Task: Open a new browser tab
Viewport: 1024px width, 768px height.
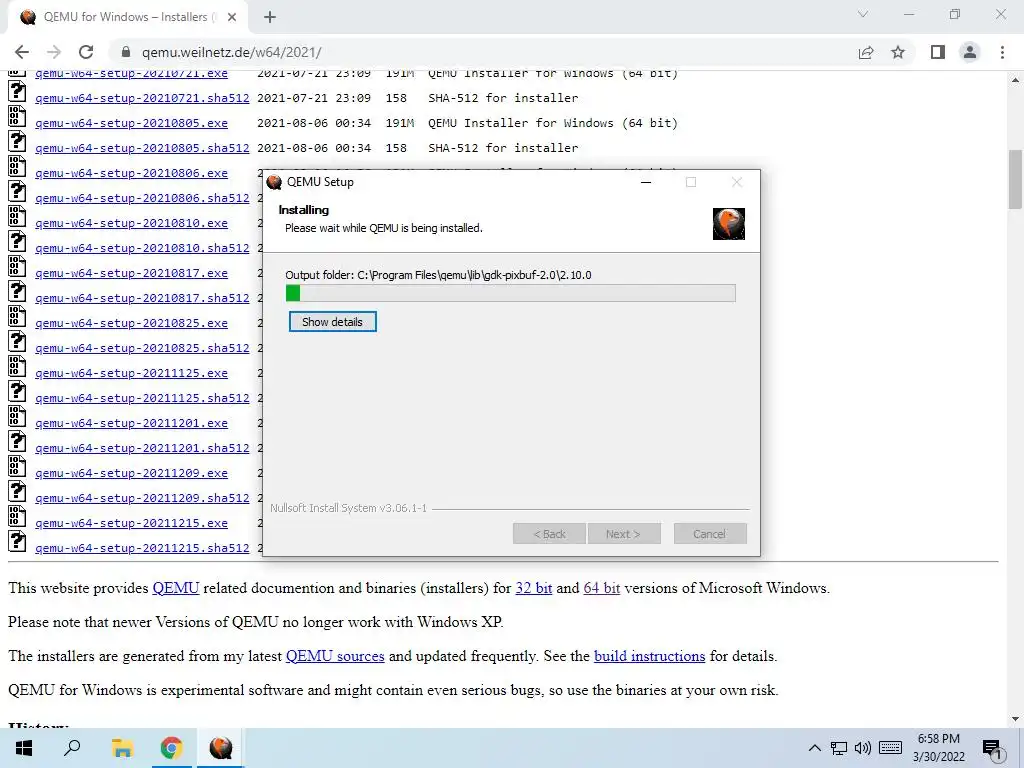Action: (270, 17)
